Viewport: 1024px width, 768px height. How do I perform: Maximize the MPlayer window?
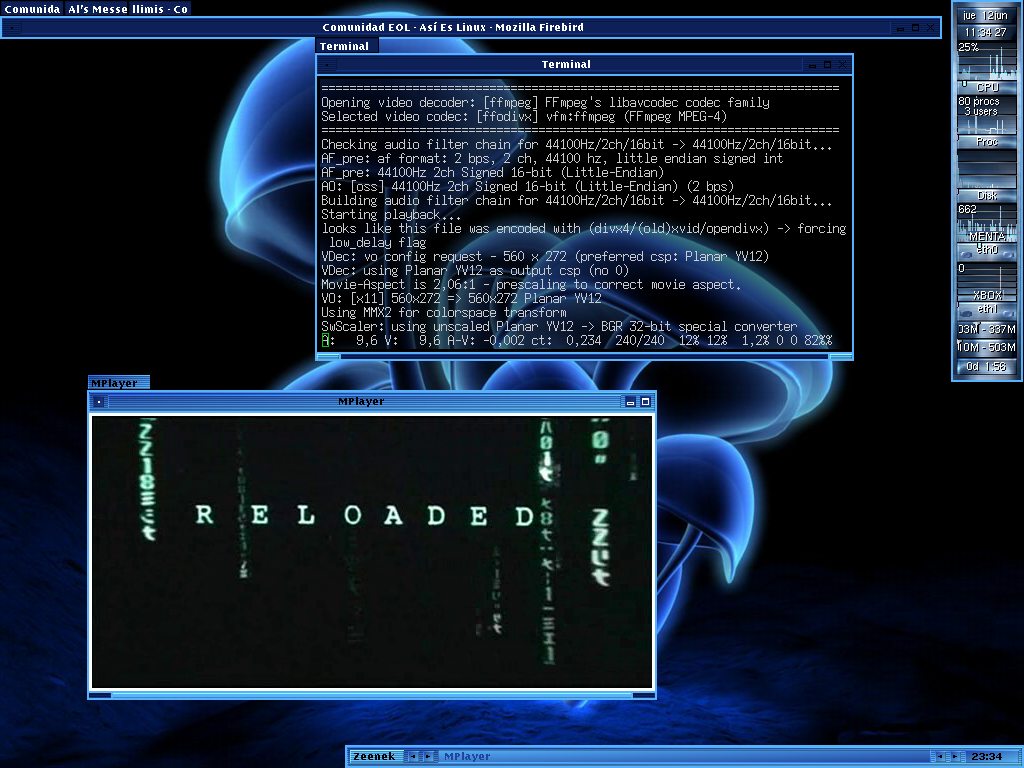[x=645, y=402]
